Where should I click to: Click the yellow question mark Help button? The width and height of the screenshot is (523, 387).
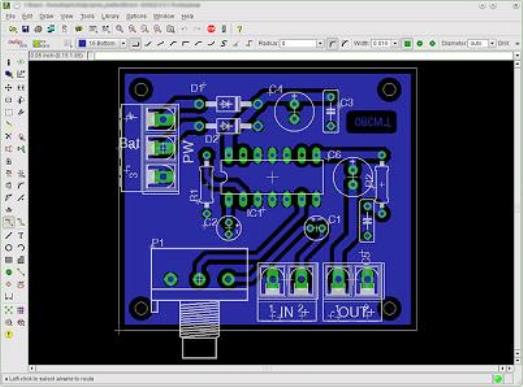(239, 29)
